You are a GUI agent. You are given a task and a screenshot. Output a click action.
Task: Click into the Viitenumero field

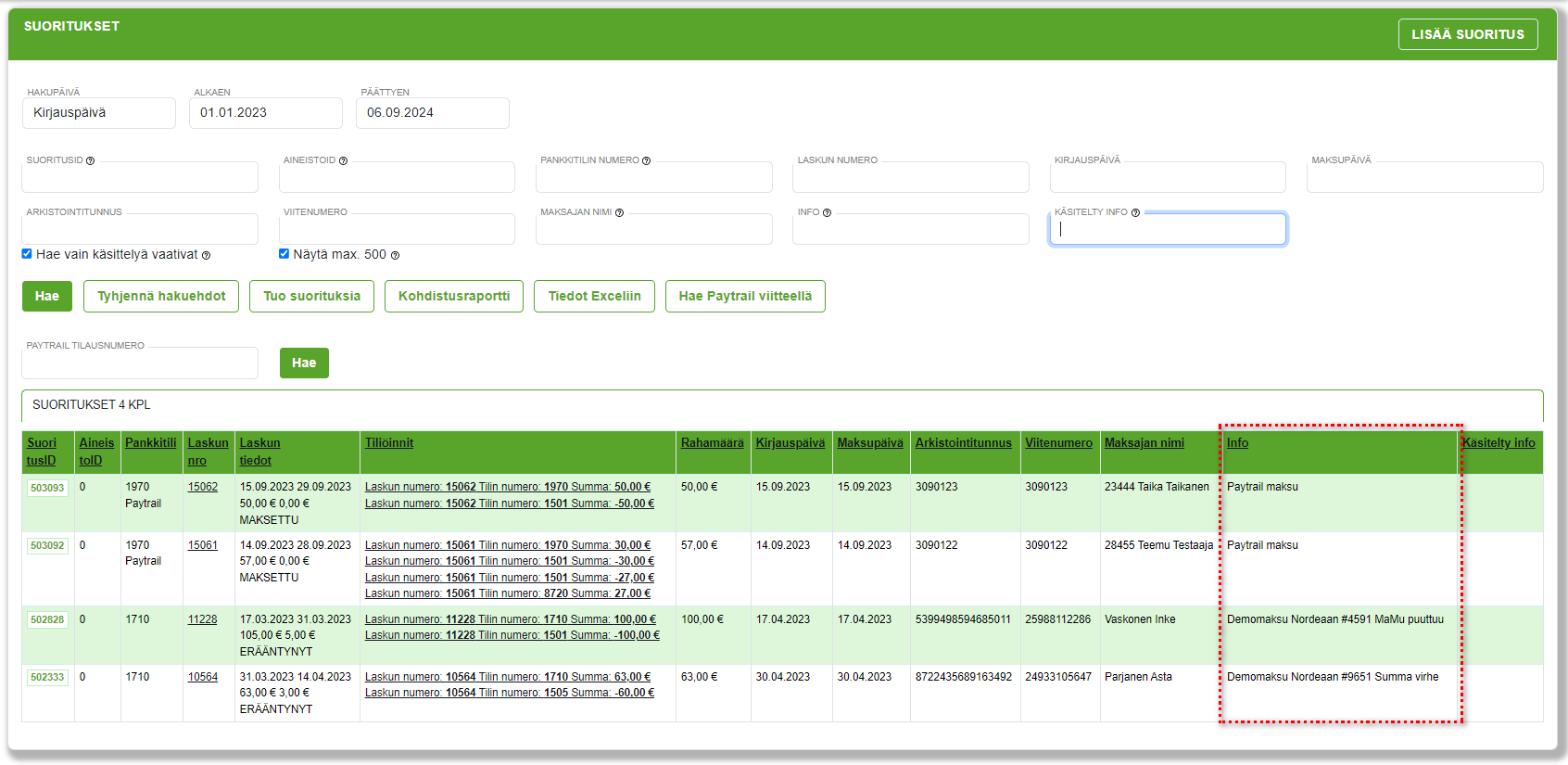coord(397,229)
